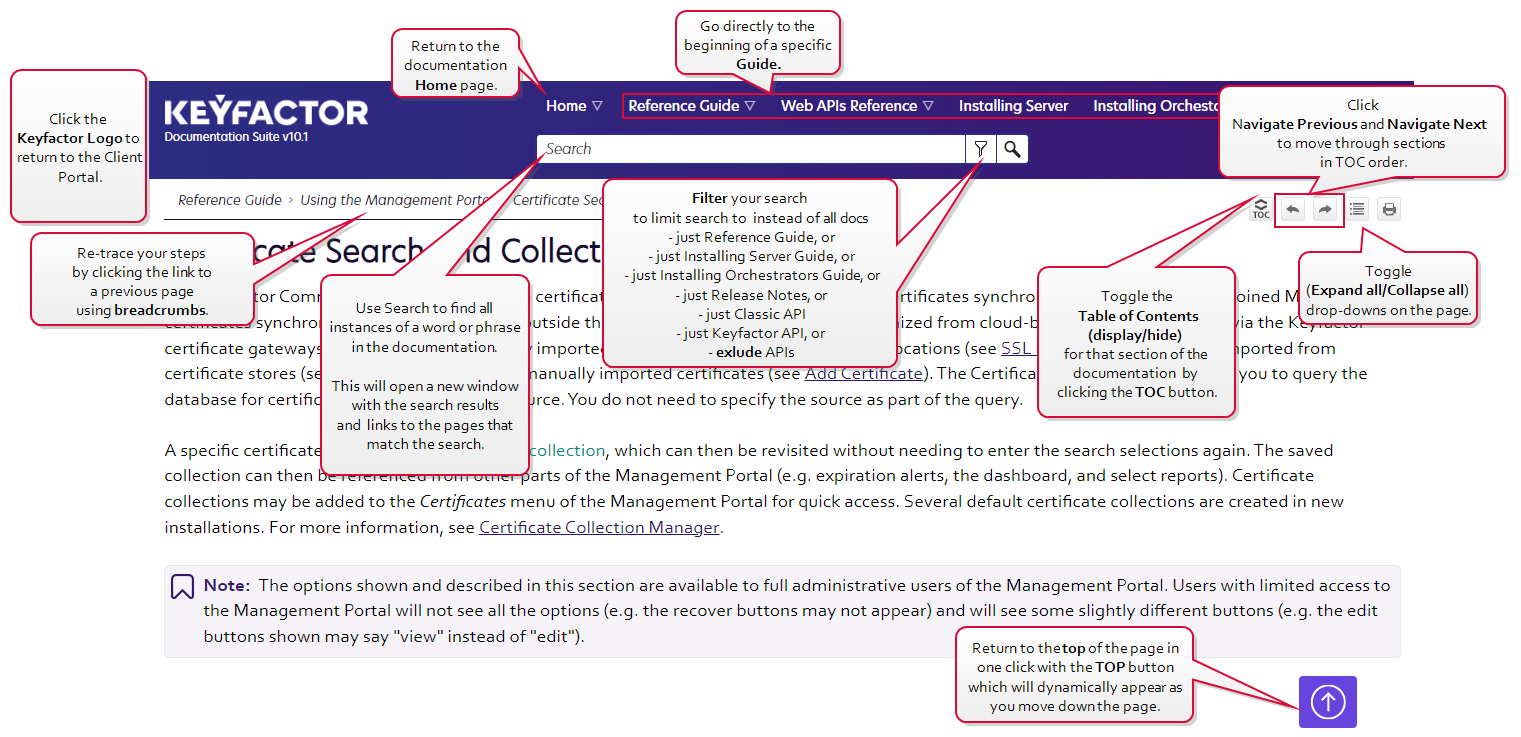Expand the Reference Guide dropdown triangle
1521x737 pixels.
(750, 106)
